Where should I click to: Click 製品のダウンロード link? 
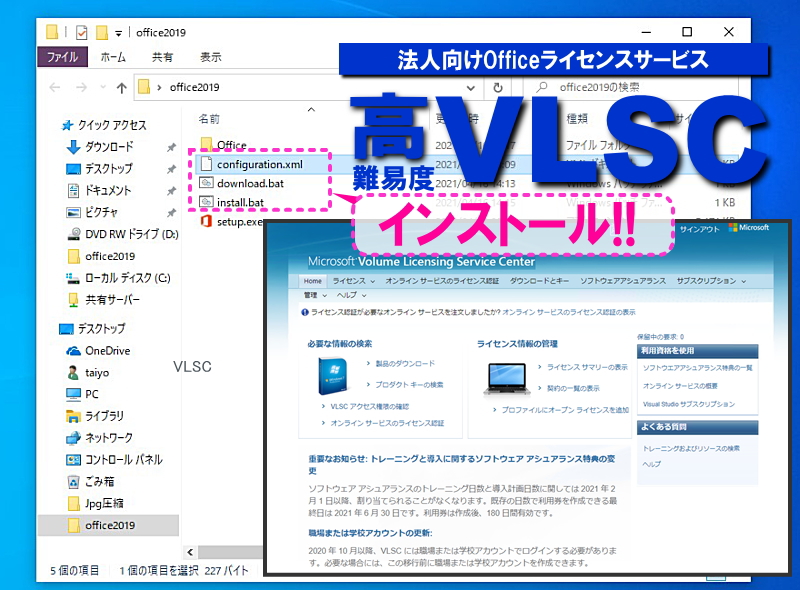[x=405, y=363]
